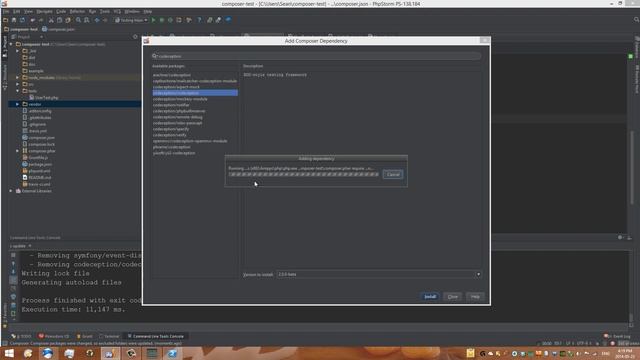This screenshot has height=360, width=640.
Task: Click the Help question mark toolbar icon
Action: coord(199,20)
